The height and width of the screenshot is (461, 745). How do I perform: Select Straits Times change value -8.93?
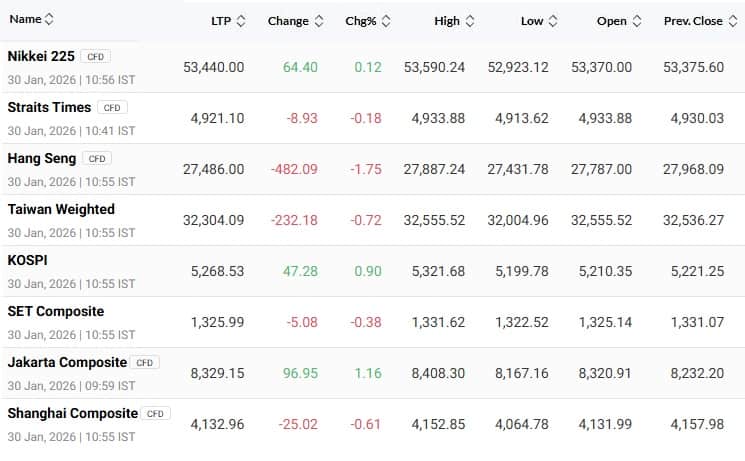tap(302, 118)
